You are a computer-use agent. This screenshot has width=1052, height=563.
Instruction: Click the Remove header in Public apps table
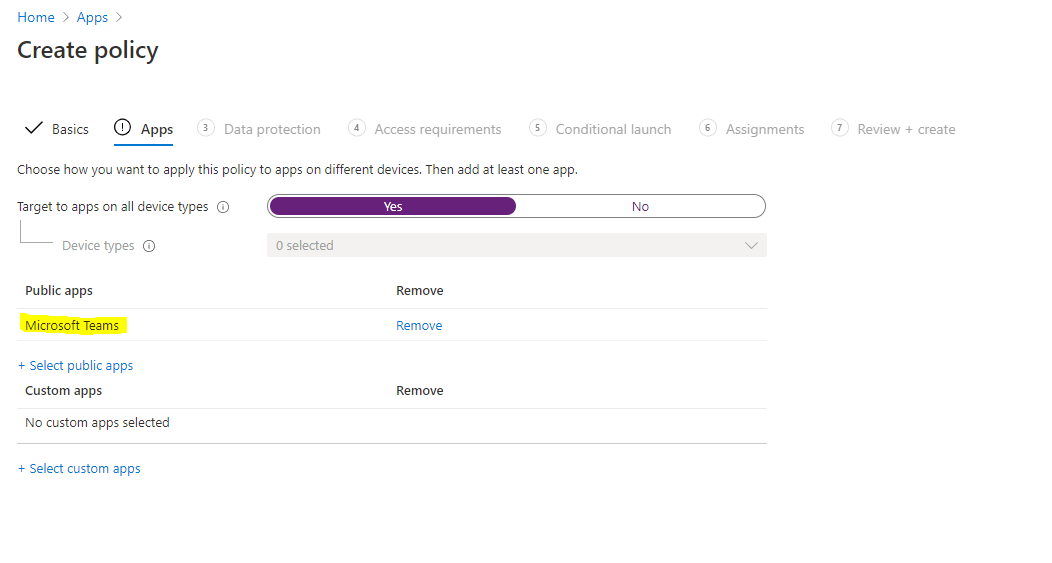click(419, 291)
